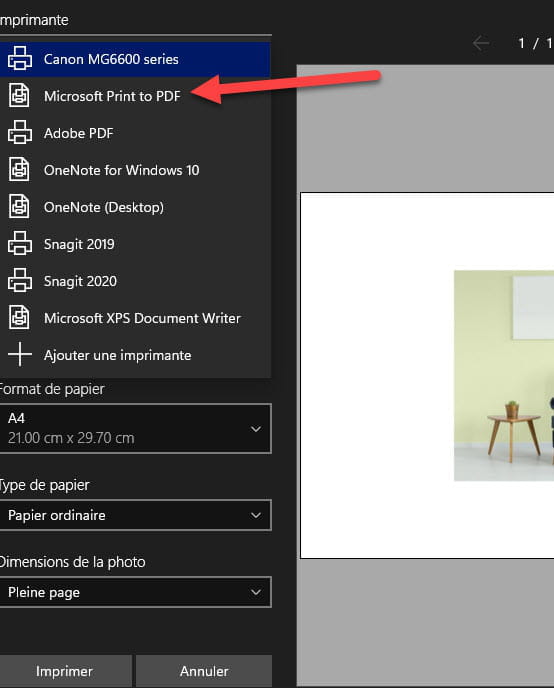This screenshot has height=688, width=554.
Task: Open the Format de papier A4 dropdown
Action: (135, 428)
